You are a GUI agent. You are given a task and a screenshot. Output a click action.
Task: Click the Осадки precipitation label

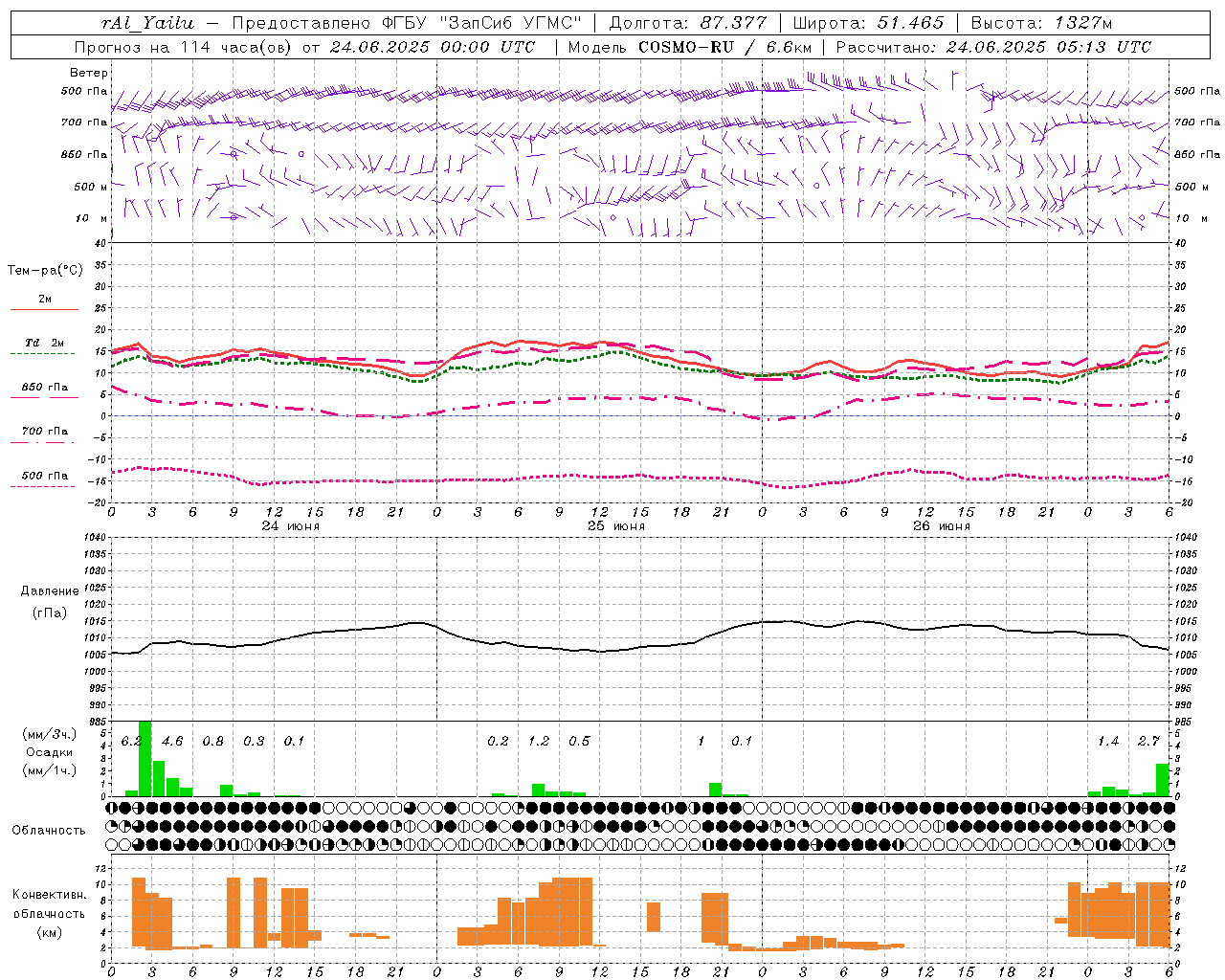point(50,752)
